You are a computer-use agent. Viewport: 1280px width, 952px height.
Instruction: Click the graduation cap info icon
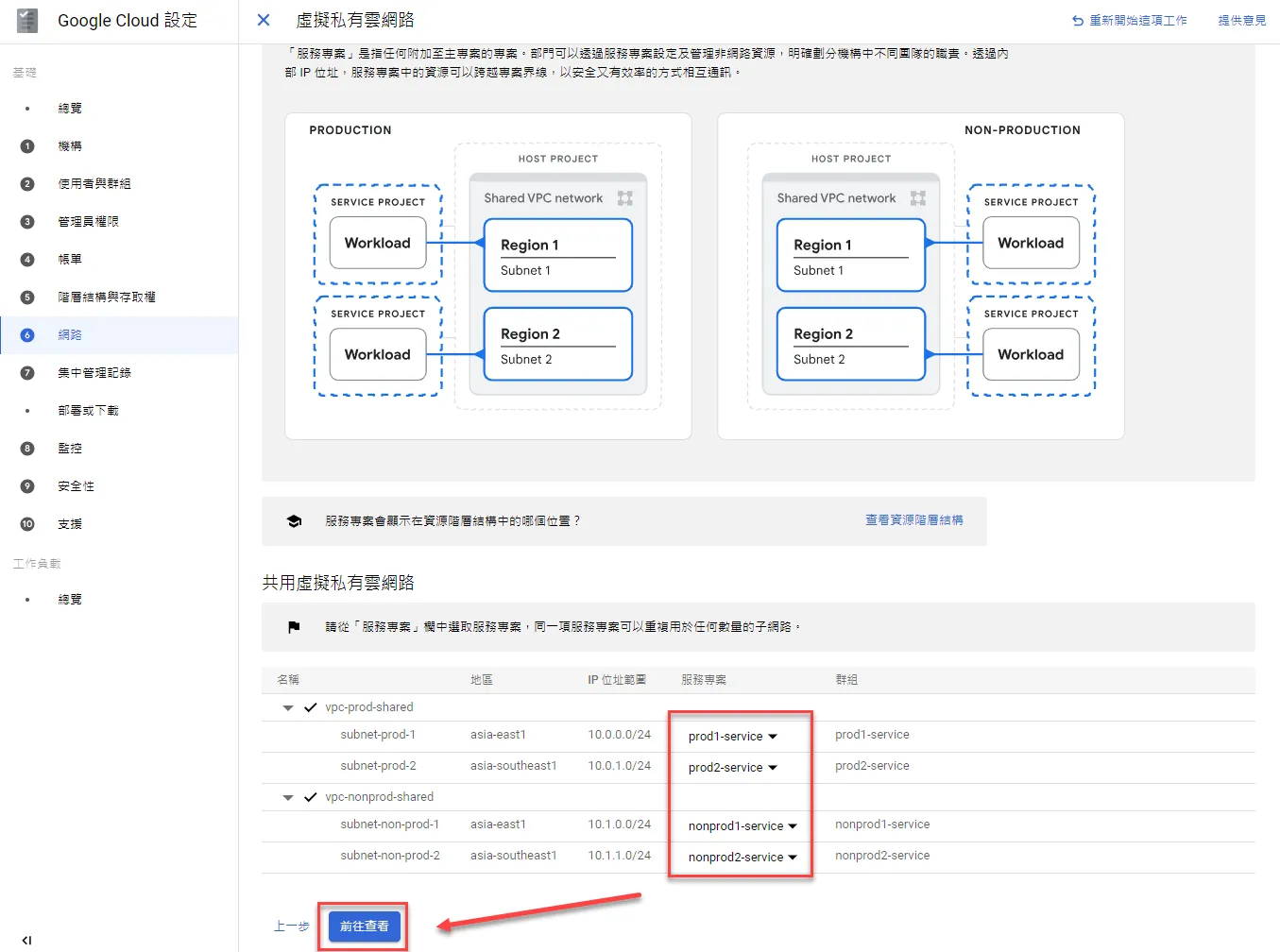(294, 521)
